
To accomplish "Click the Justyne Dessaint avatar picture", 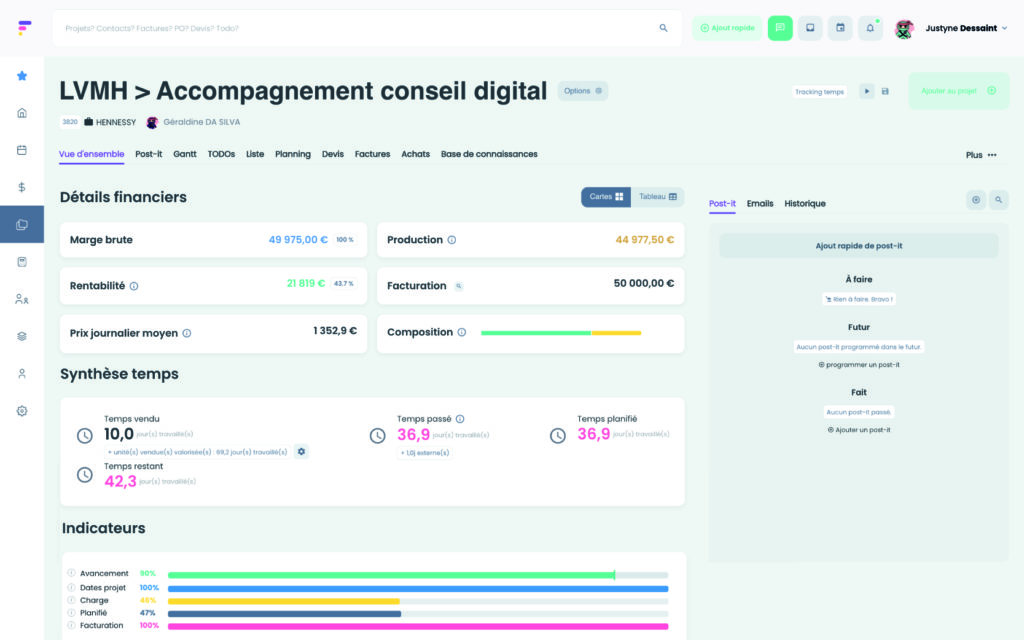I will pos(904,29).
